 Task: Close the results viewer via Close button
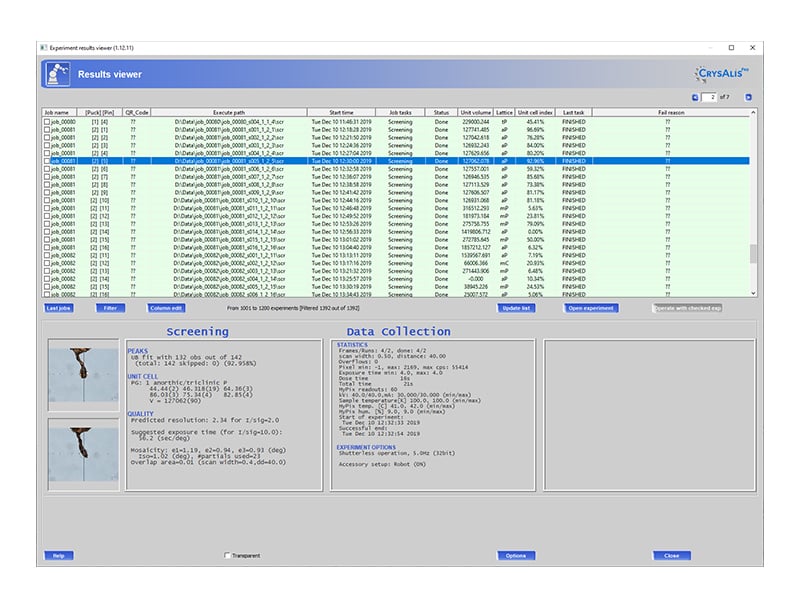(x=672, y=555)
